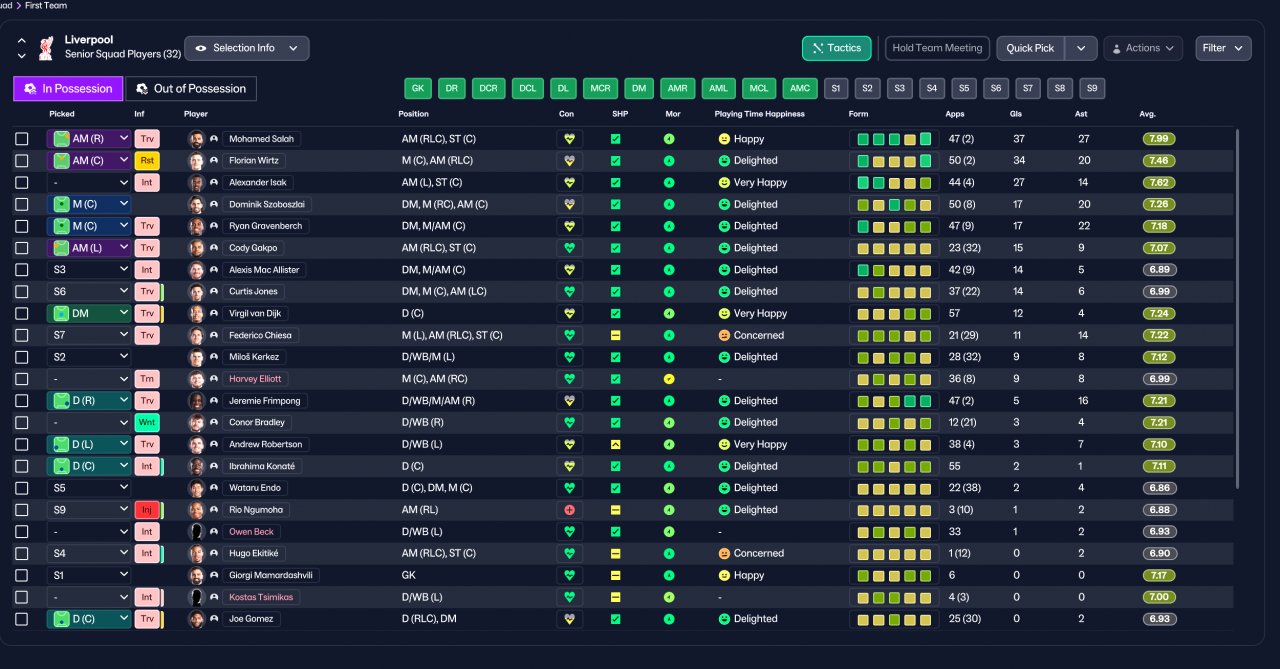The height and width of the screenshot is (669, 1280).
Task: Tick the checkbox for Alexander Isak
Action: tap(22, 183)
